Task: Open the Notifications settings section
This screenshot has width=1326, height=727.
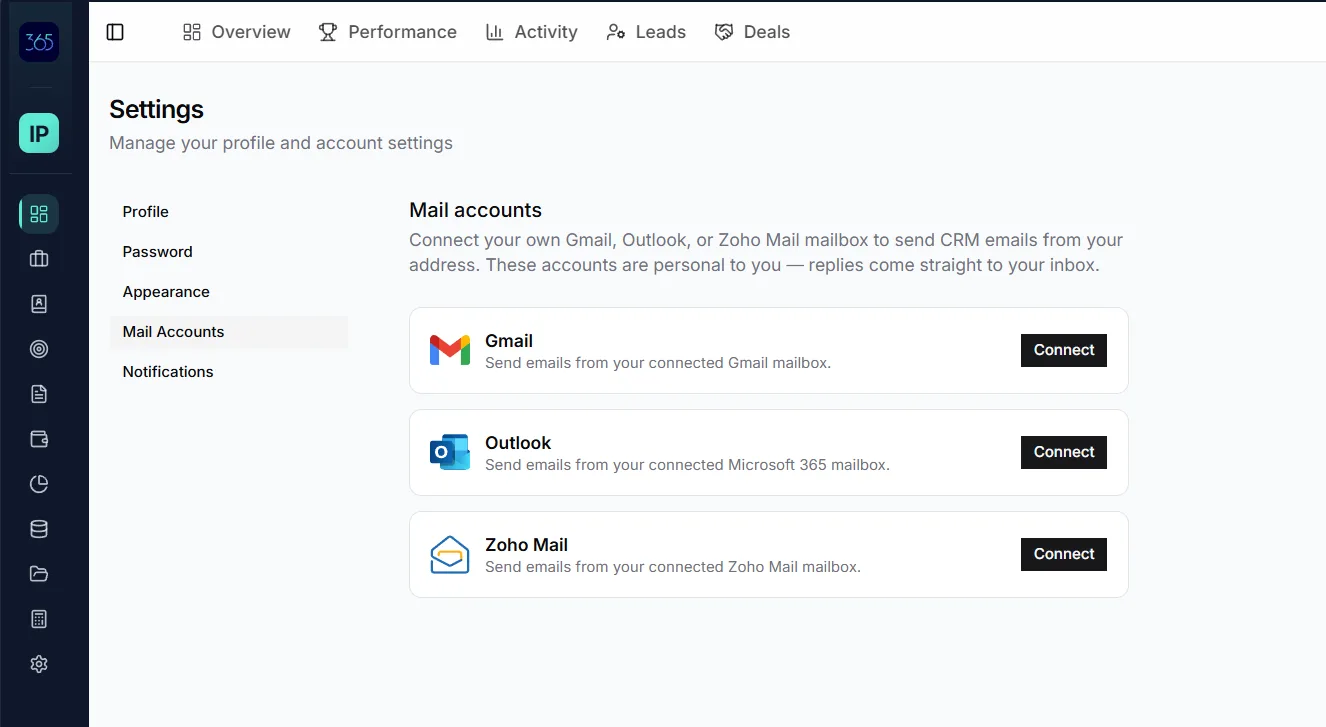Action: (229, 372)
